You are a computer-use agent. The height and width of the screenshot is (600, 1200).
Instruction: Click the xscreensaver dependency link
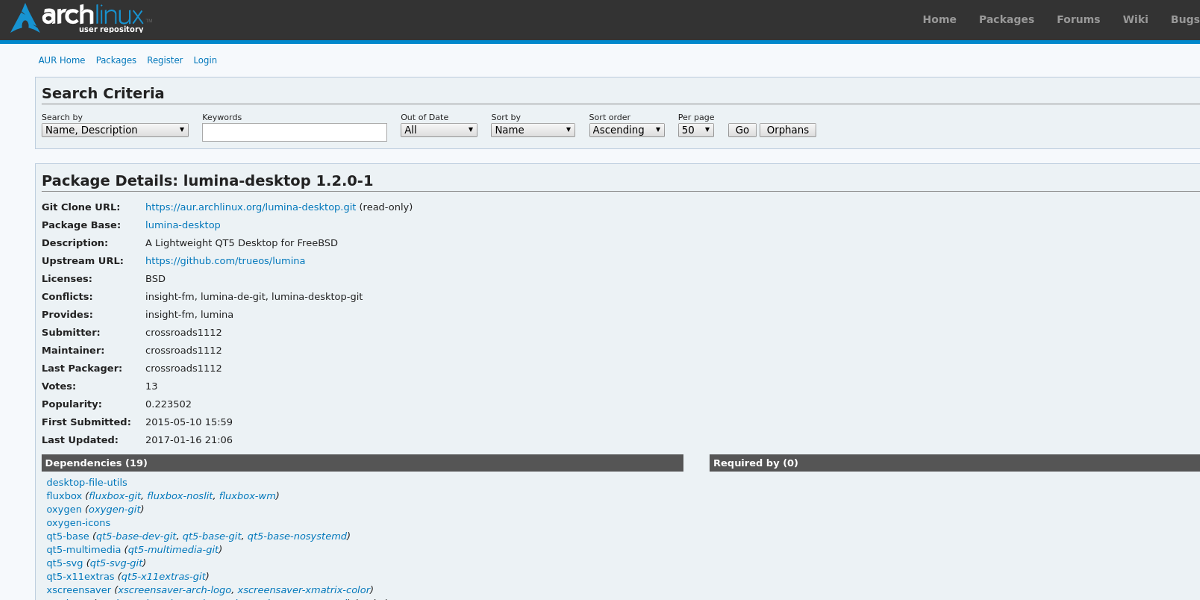[77, 590]
